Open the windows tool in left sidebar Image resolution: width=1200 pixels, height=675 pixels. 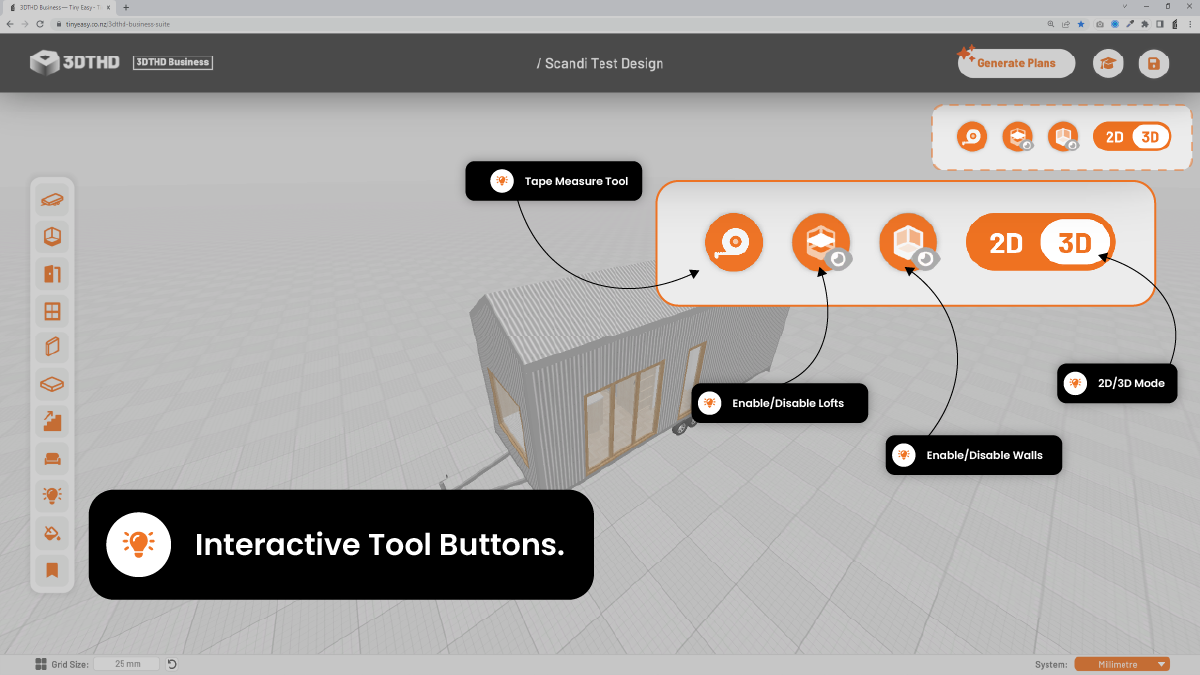click(x=52, y=311)
